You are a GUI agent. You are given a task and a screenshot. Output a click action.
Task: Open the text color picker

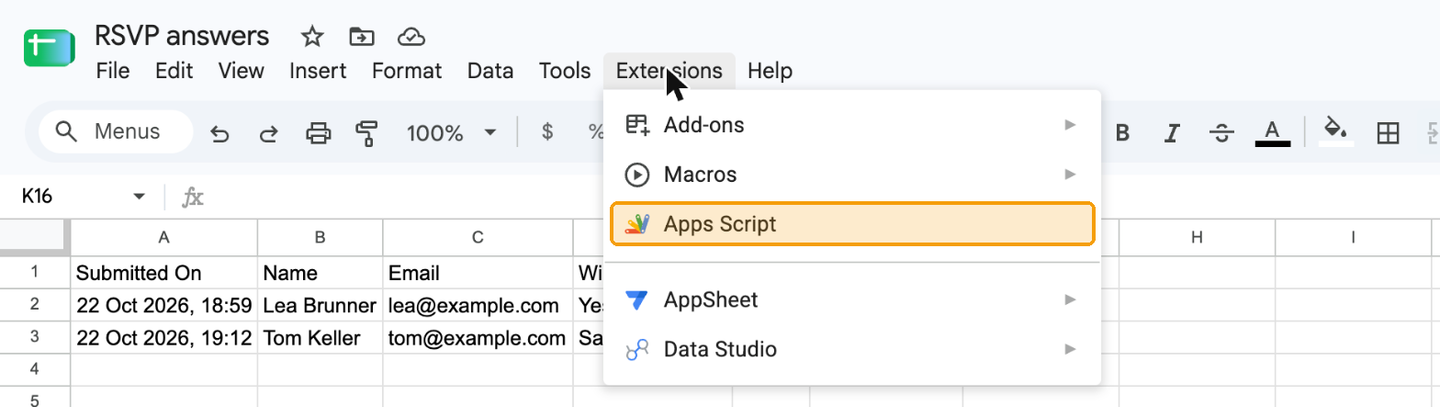(x=1272, y=132)
